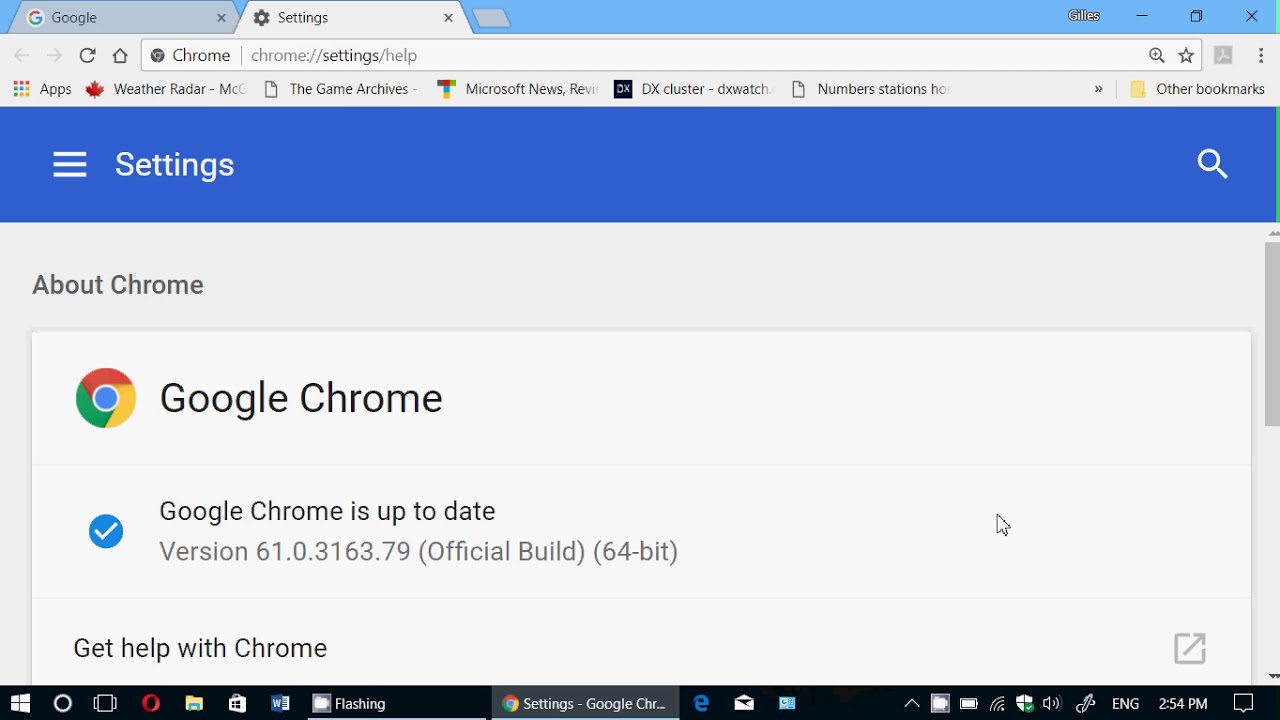Click the Chrome site info chip
Image resolution: width=1280 pixels, height=720 pixels.
(x=190, y=56)
